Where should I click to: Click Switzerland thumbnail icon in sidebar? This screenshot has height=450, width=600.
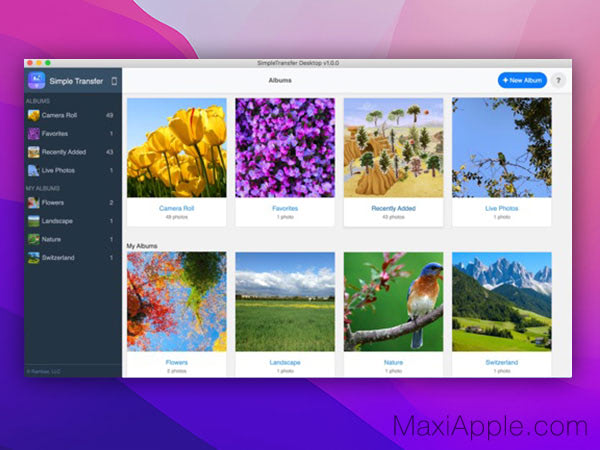point(33,258)
